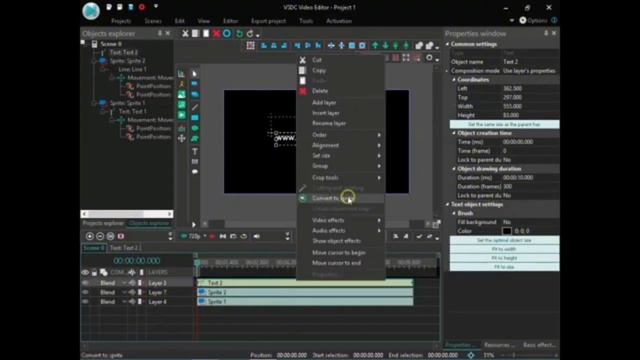The height and width of the screenshot is (360, 640).
Task: Move object one layer up with green arrow
Action: (375, 46)
